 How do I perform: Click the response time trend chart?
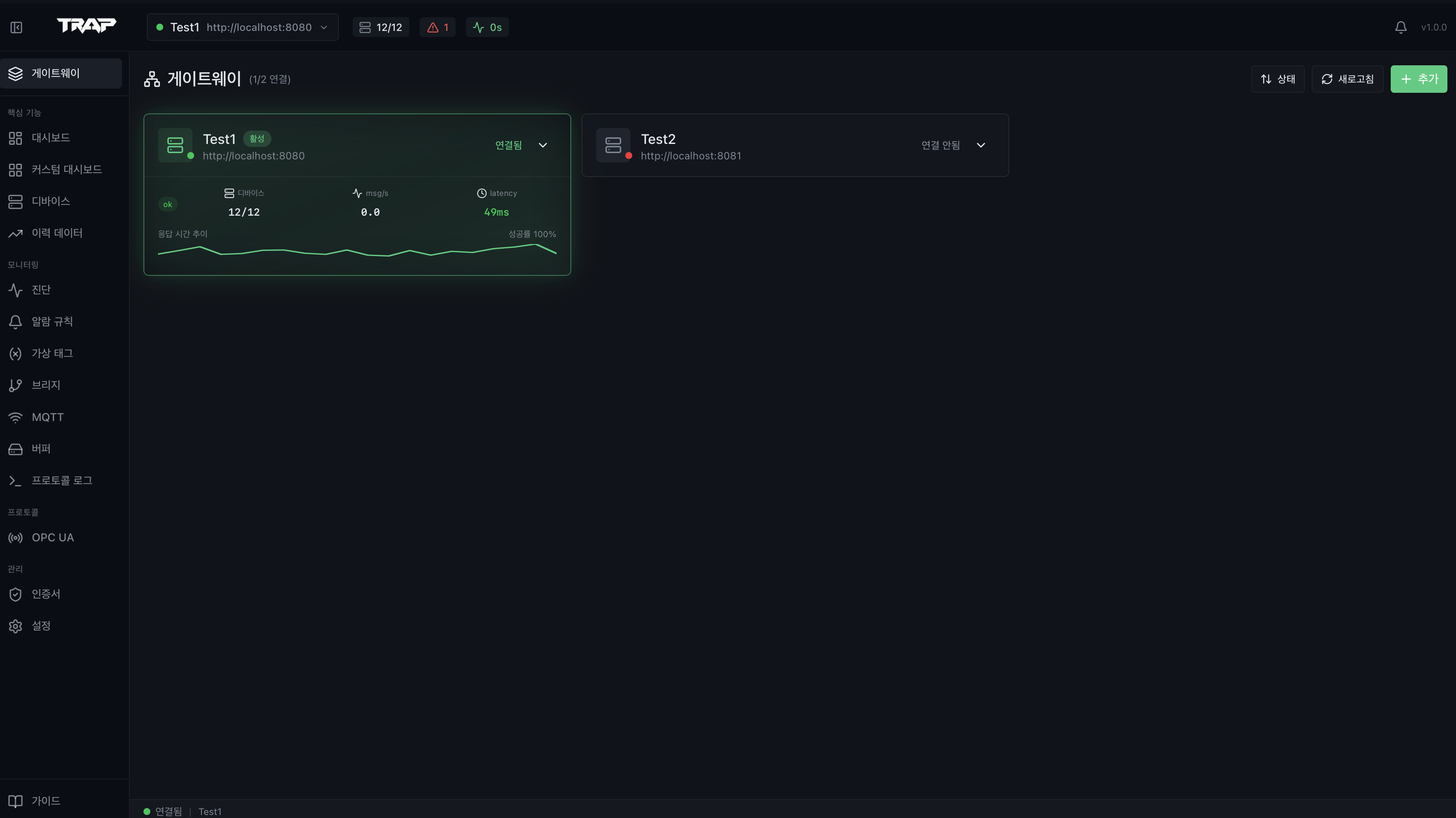click(356, 251)
